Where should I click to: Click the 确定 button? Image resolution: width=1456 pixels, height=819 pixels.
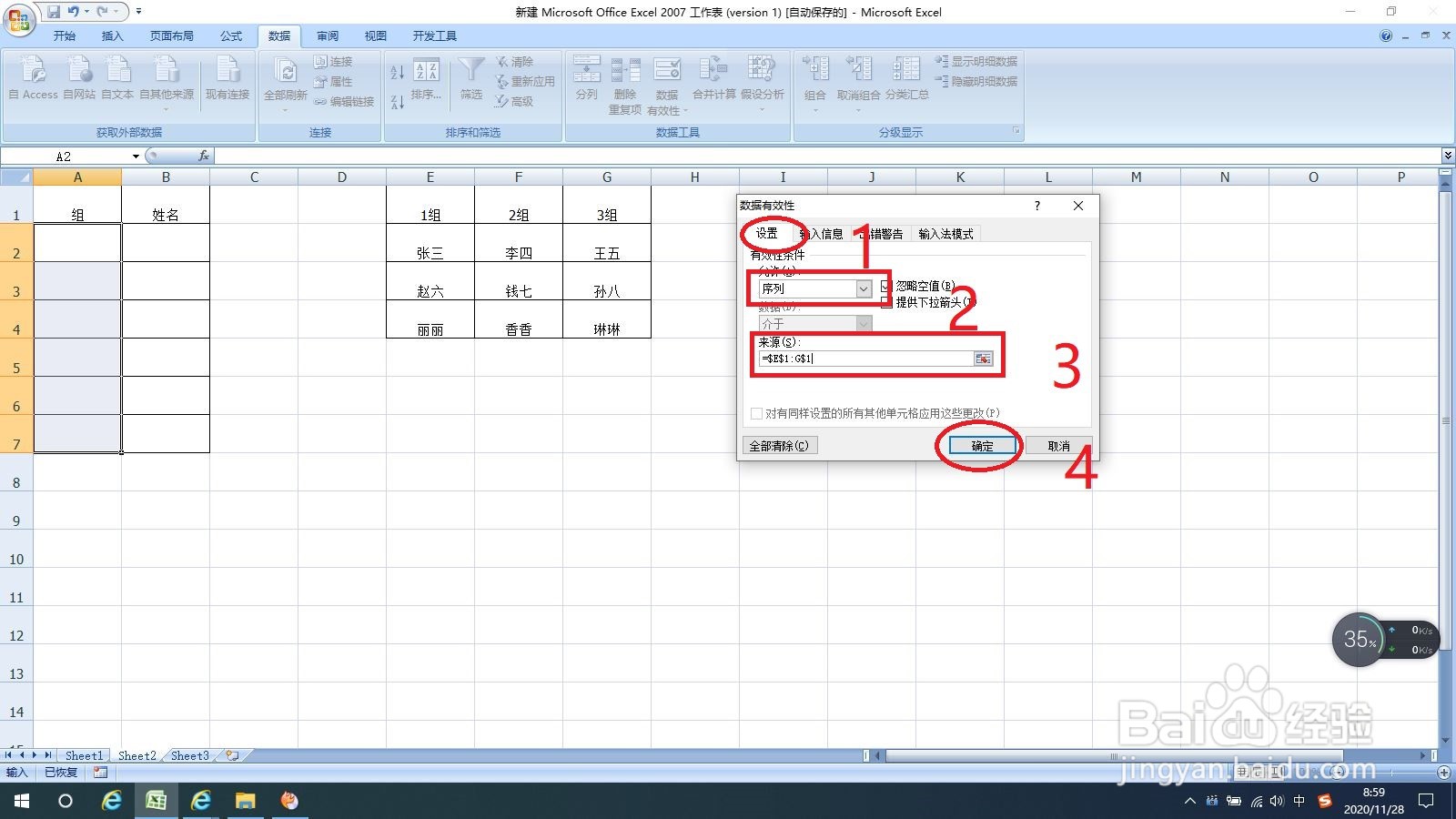pyautogui.click(x=982, y=446)
